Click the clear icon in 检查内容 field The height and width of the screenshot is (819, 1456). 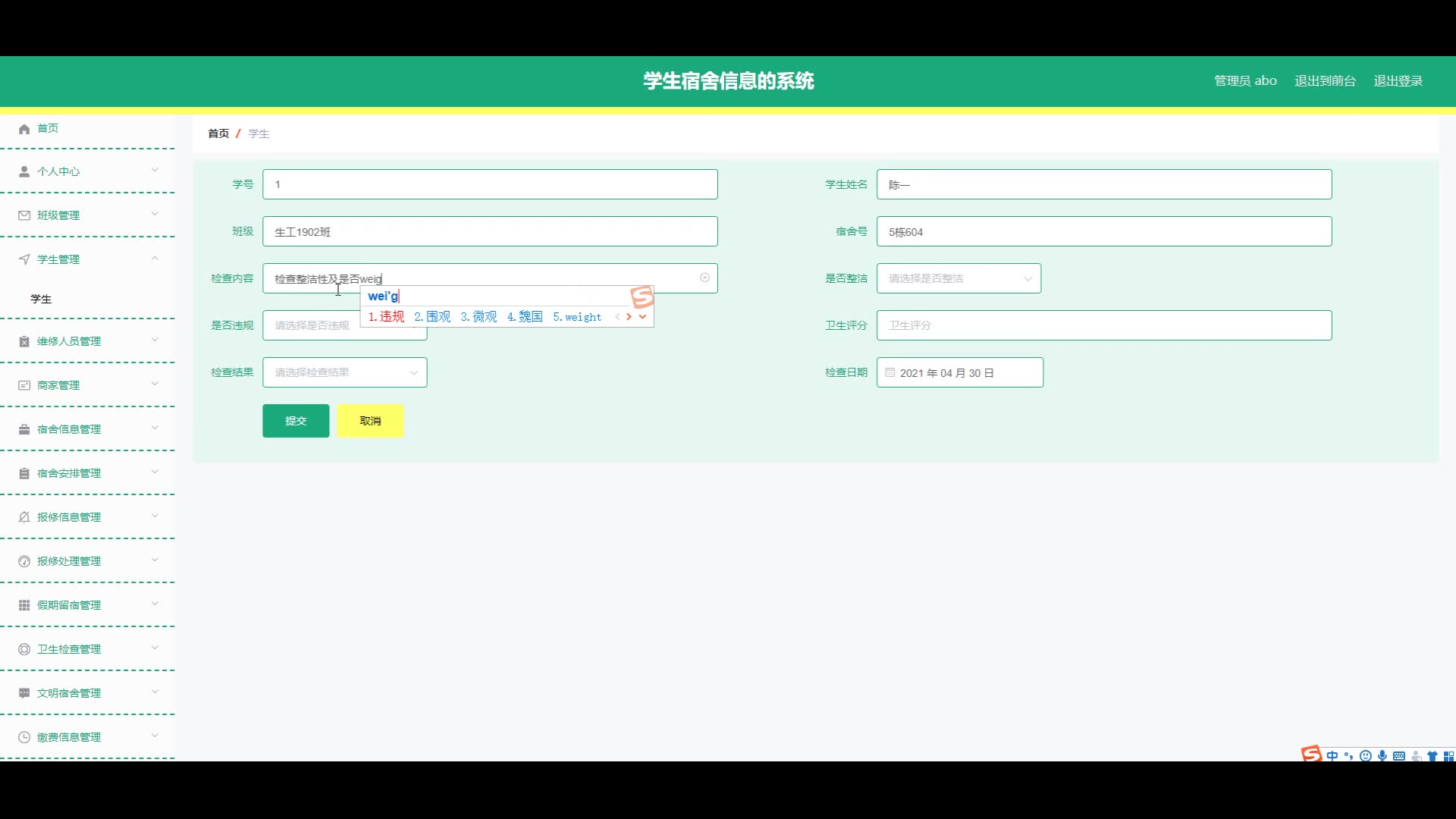pyautogui.click(x=704, y=278)
